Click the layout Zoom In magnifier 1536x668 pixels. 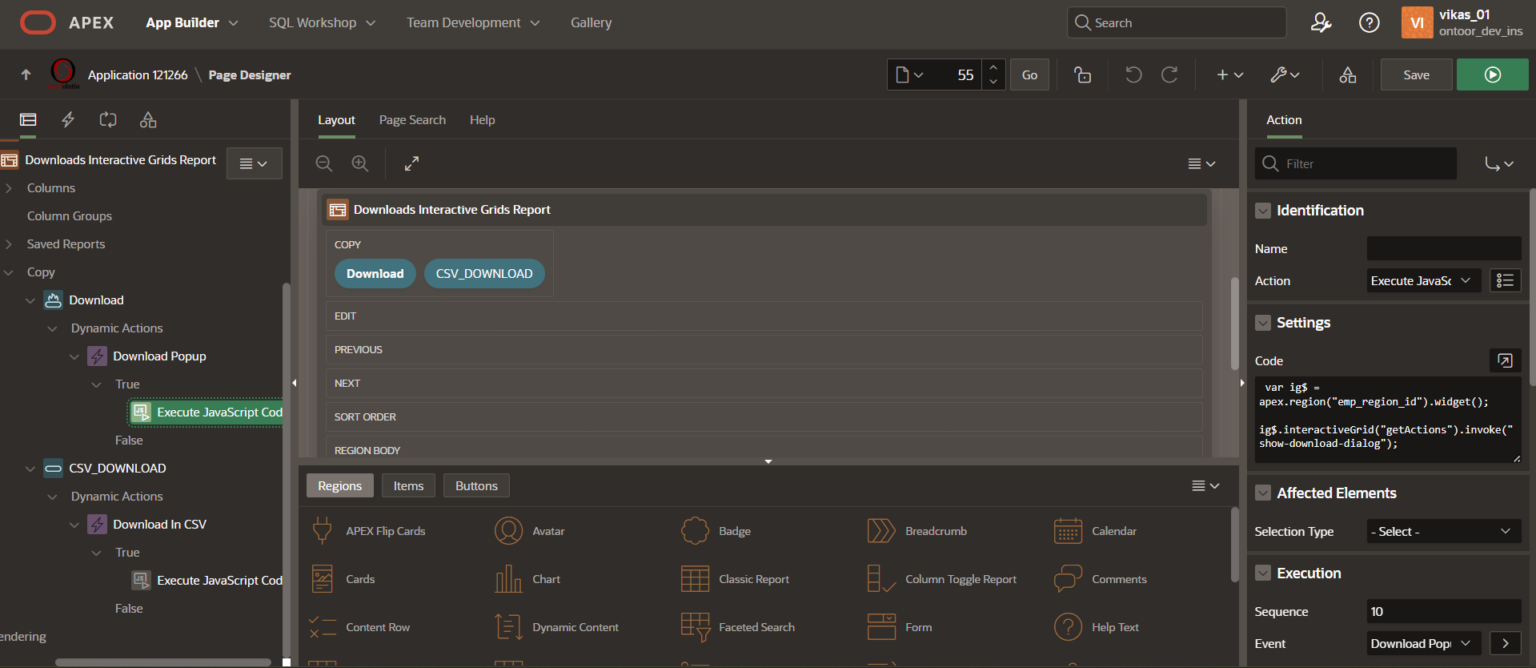click(x=360, y=164)
